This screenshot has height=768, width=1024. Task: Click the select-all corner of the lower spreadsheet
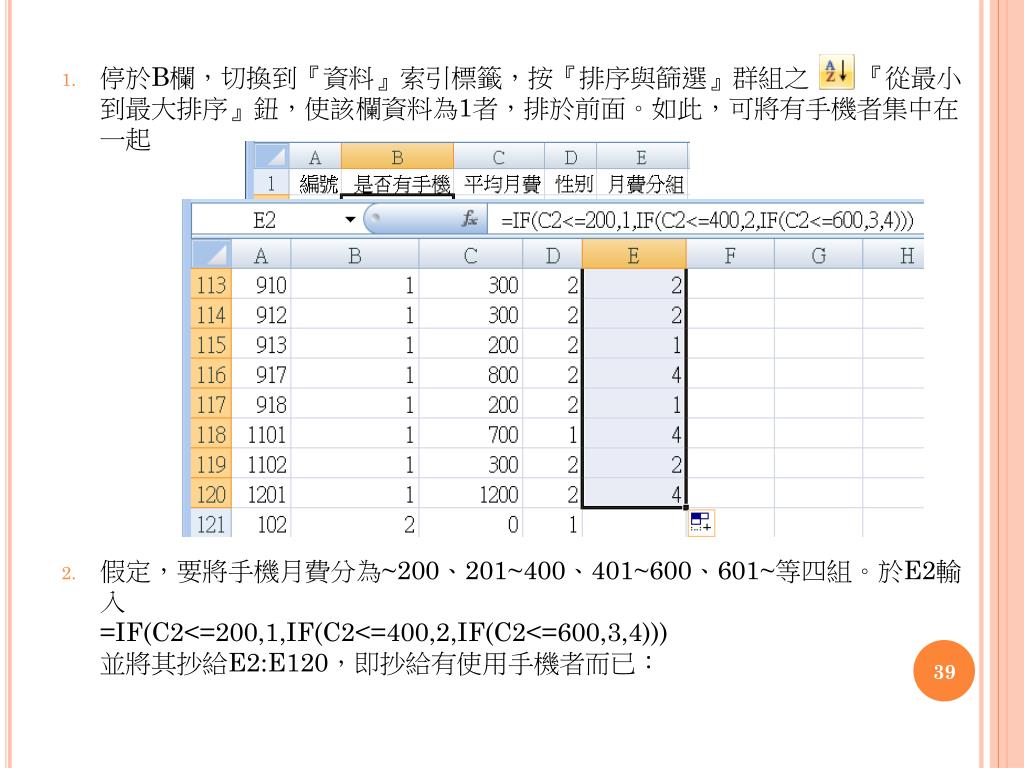point(211,255)
